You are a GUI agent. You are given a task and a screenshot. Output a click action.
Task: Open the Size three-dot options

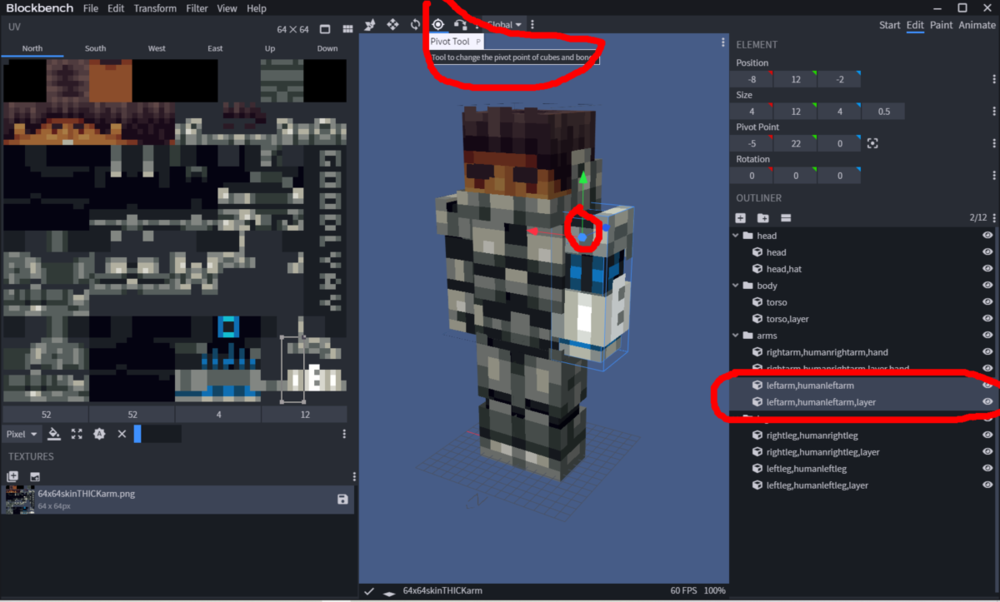[x=994, y=111]
